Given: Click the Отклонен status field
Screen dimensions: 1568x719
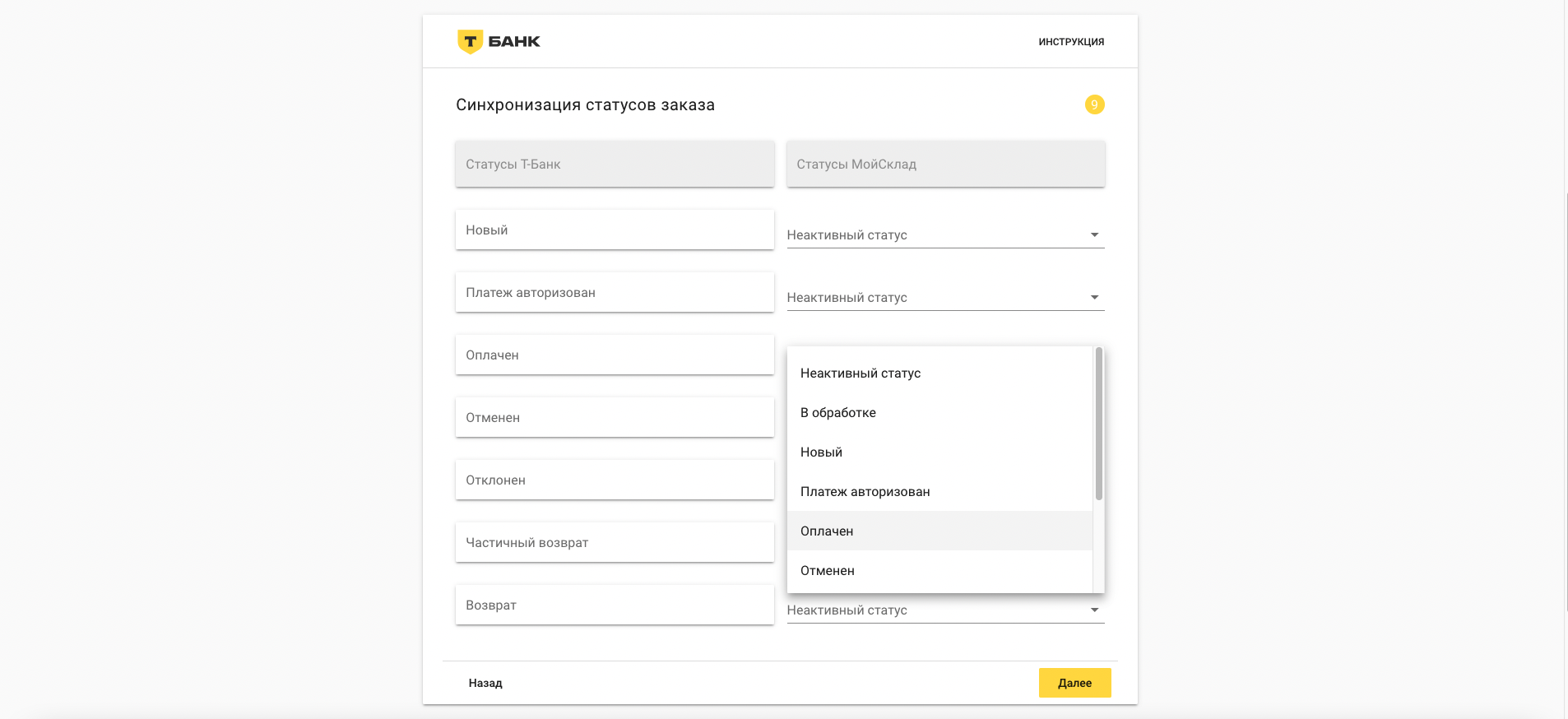Looking at the screenshot, I should pos(615,480).
